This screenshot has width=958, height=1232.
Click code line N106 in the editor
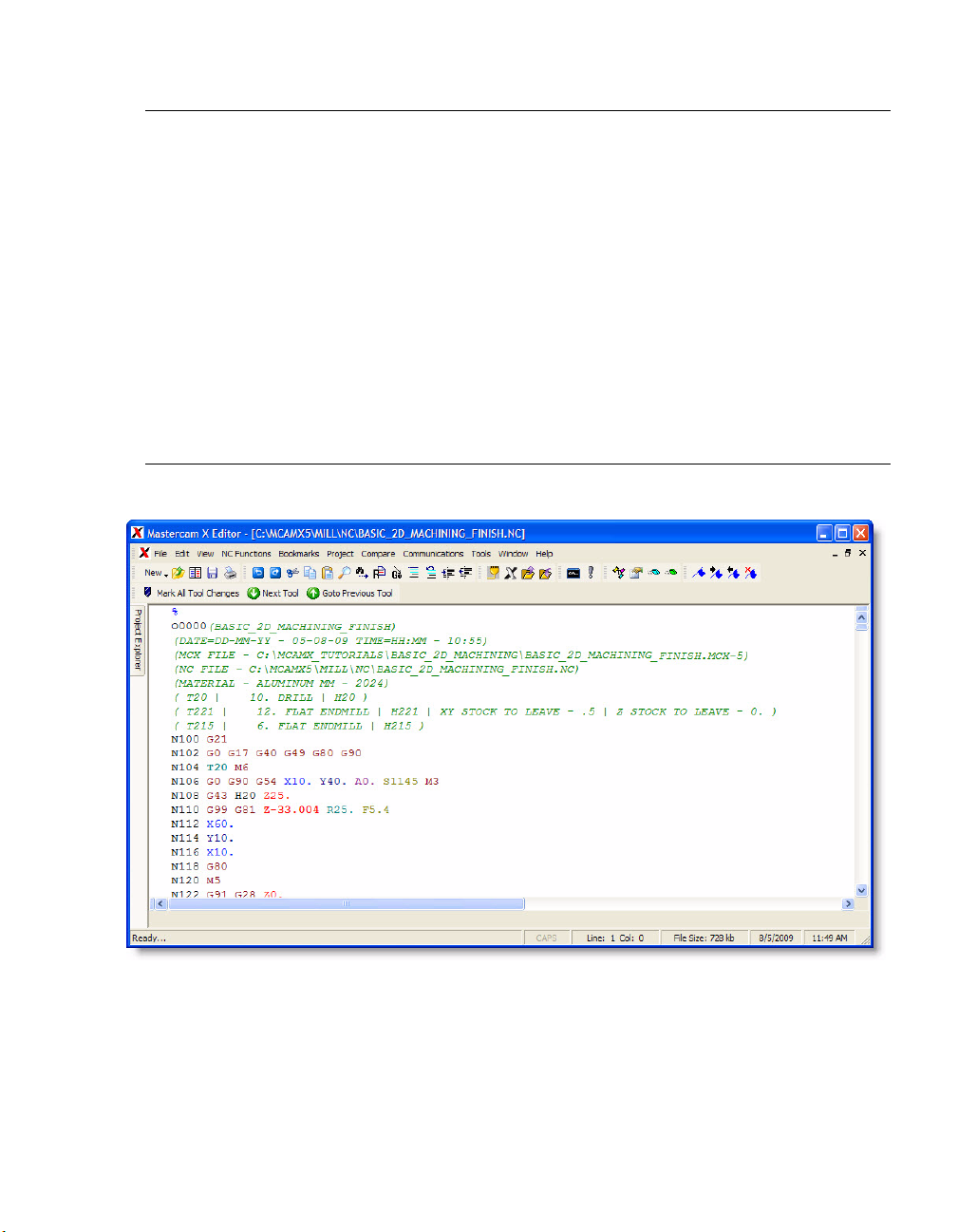304,782
